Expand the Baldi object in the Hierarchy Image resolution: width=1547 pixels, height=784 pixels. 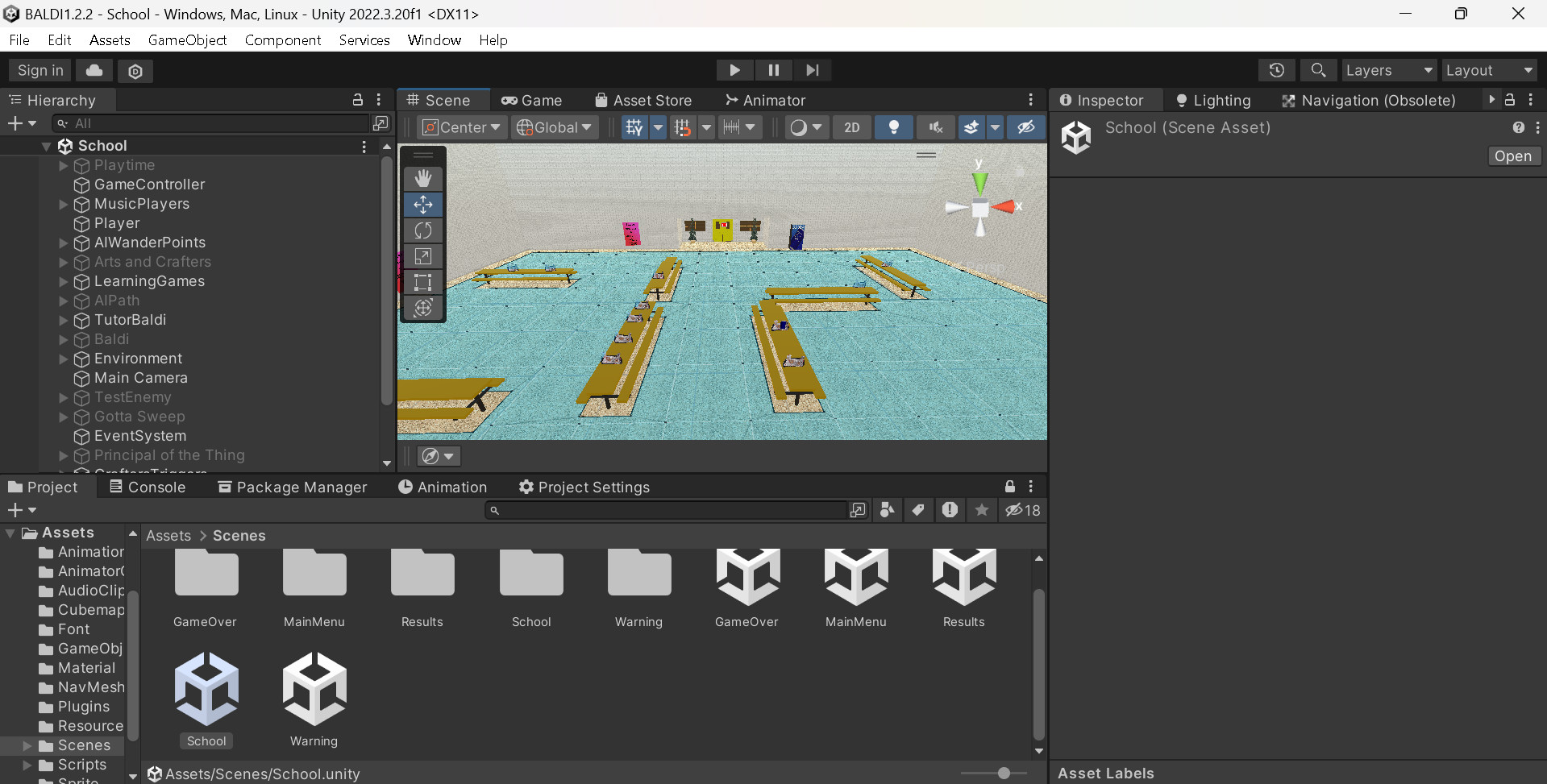[63, 339]
